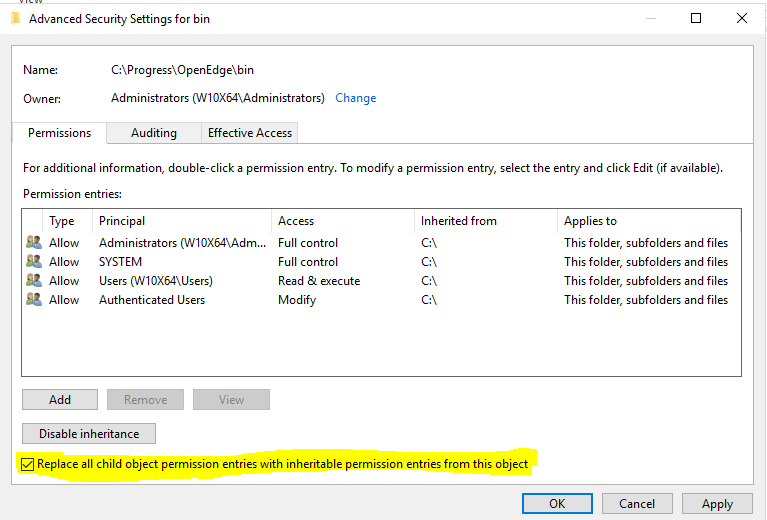Click the folder icon in the title bar
The image size is (767, 520).
pyautogui.click(x=16, y=19)
